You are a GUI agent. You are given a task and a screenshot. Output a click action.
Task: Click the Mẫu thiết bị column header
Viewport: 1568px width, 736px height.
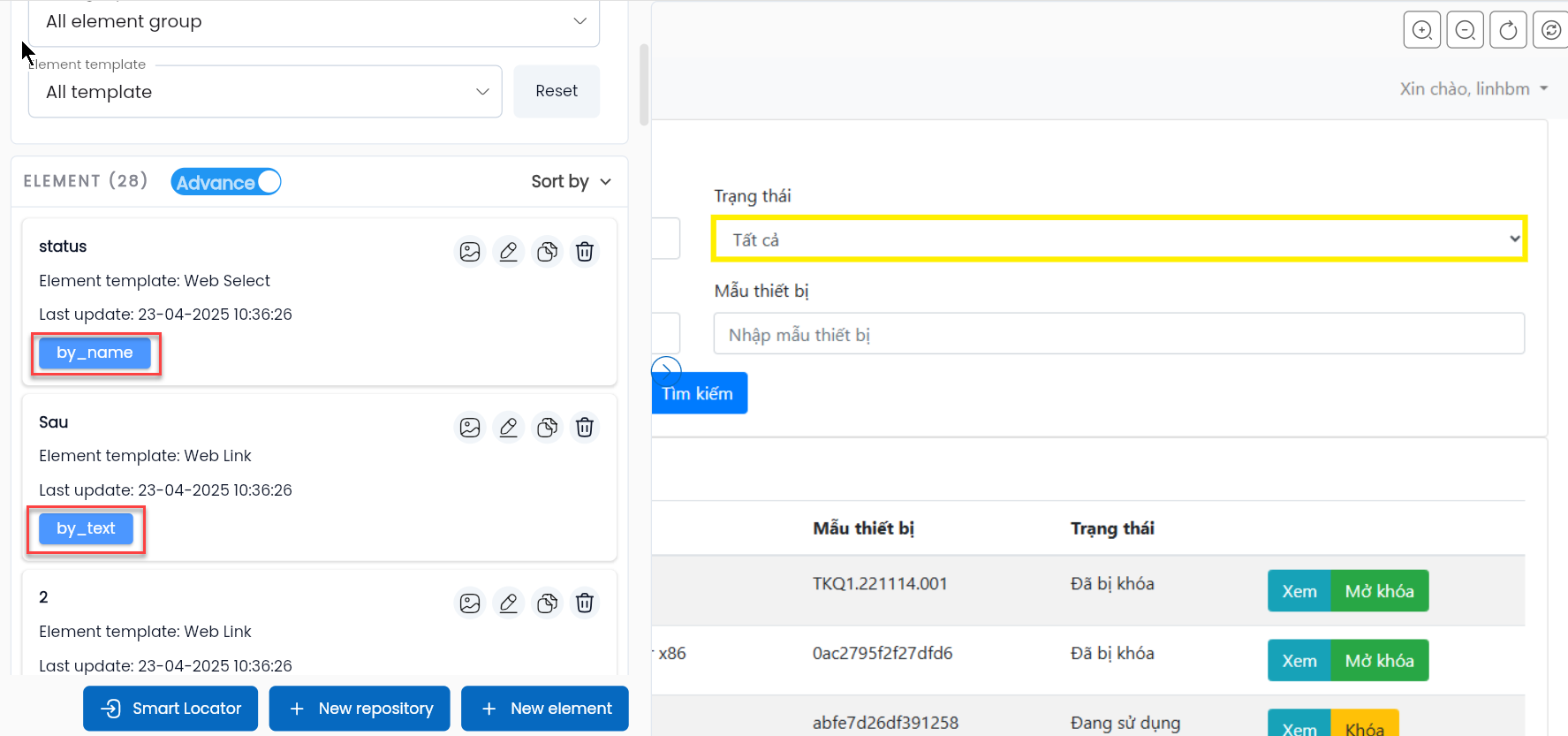864,528
